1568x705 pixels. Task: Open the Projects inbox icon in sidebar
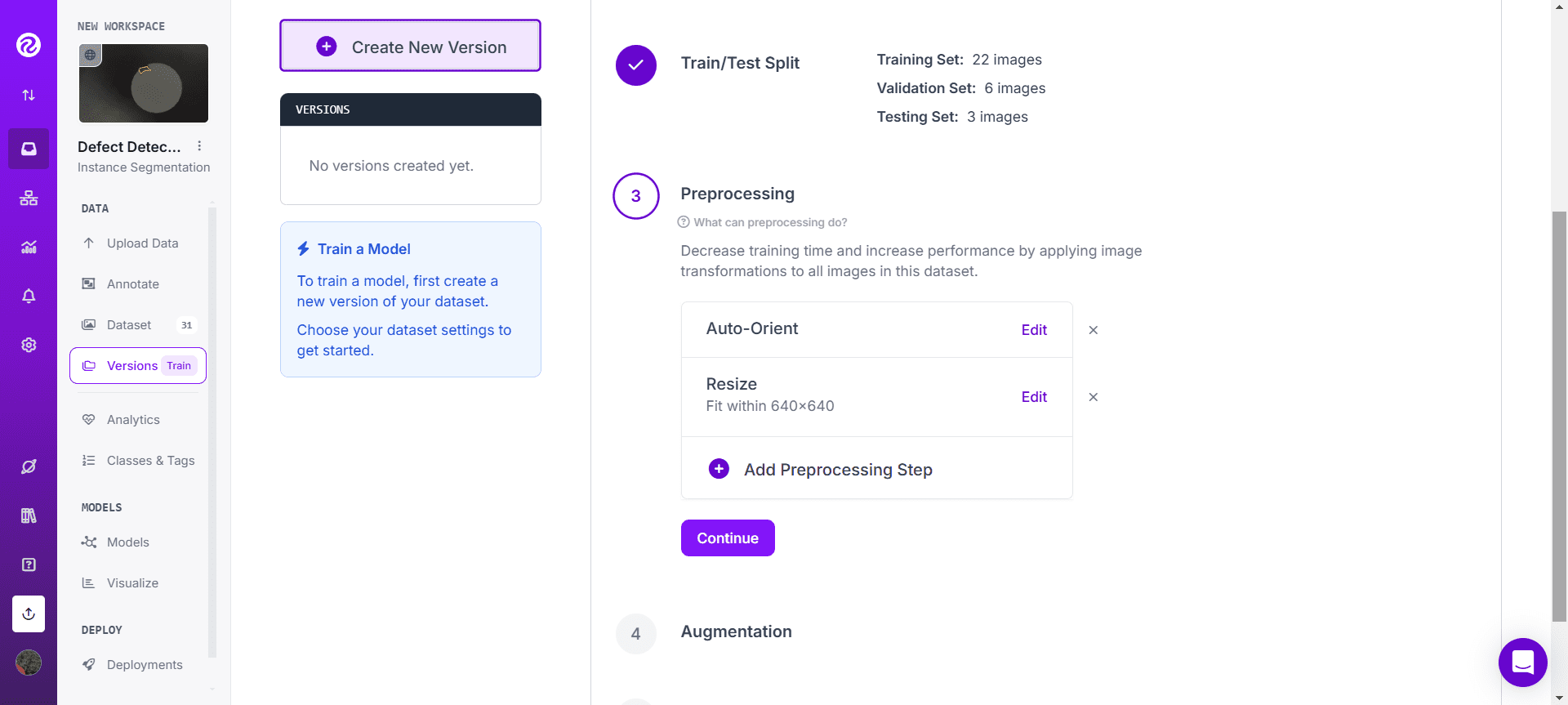pyautogui.click(x=29, y=149)
